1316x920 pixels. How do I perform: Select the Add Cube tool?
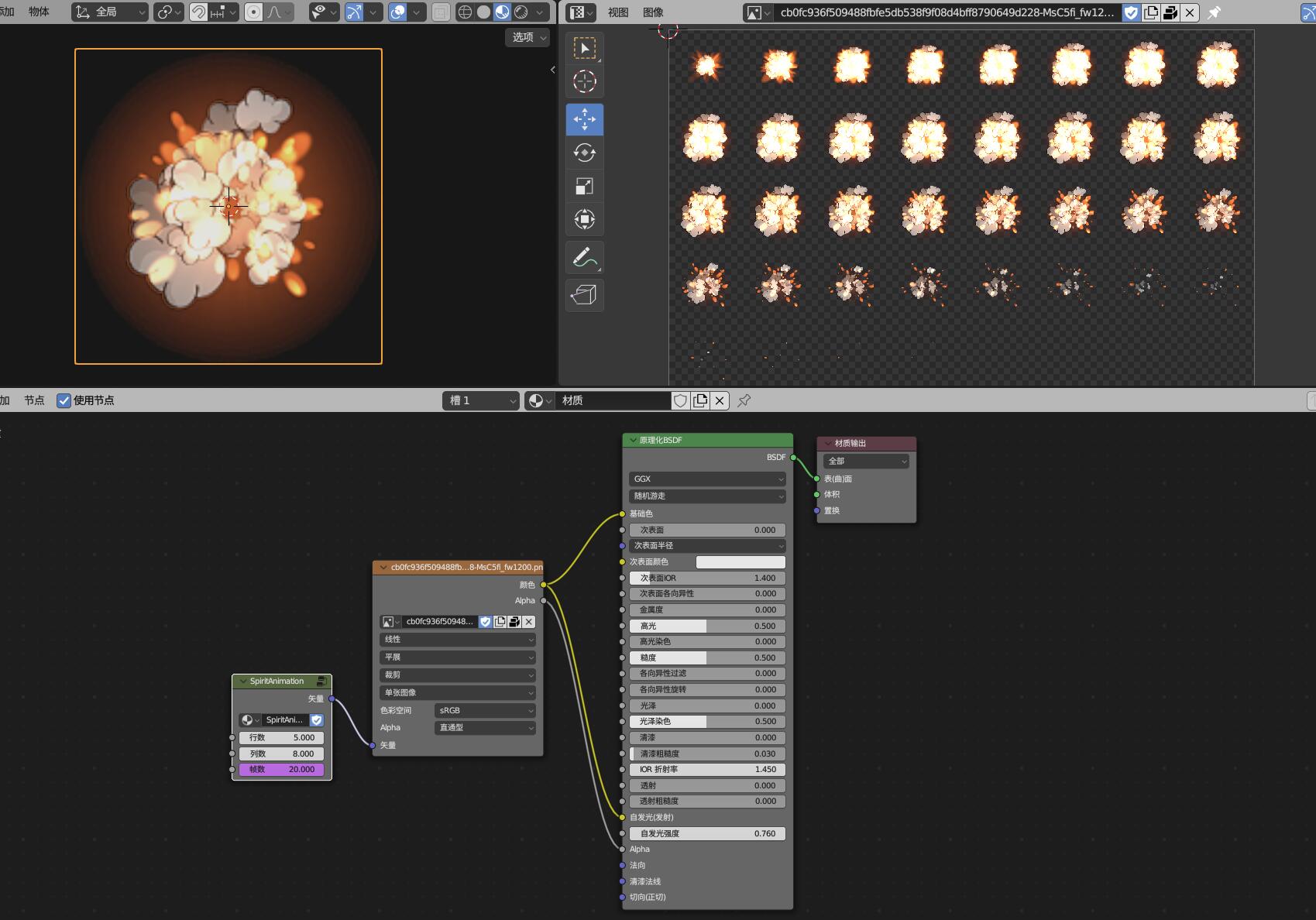[x=584, y=294]
